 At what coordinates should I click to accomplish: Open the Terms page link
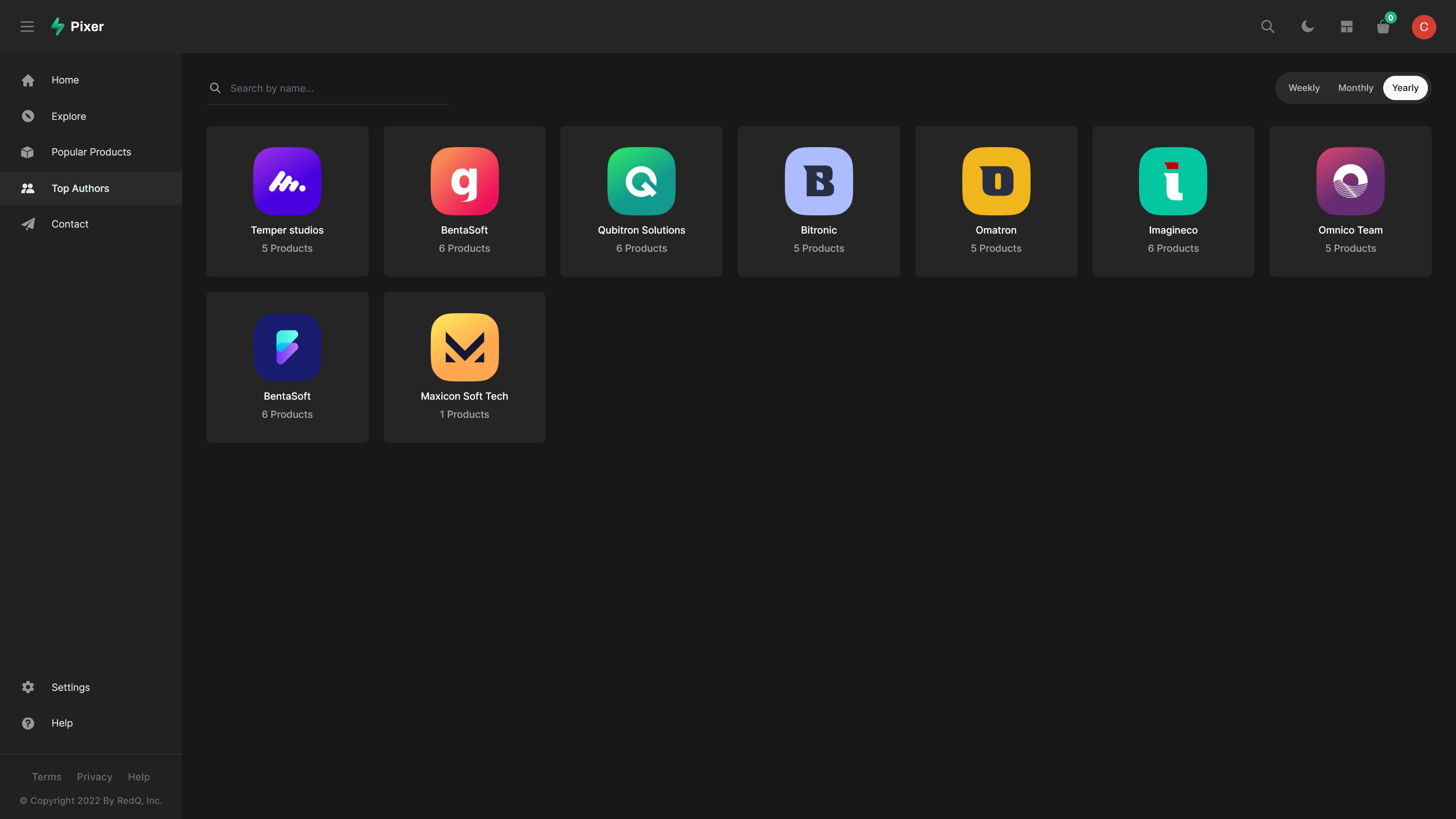click(46, 777)
